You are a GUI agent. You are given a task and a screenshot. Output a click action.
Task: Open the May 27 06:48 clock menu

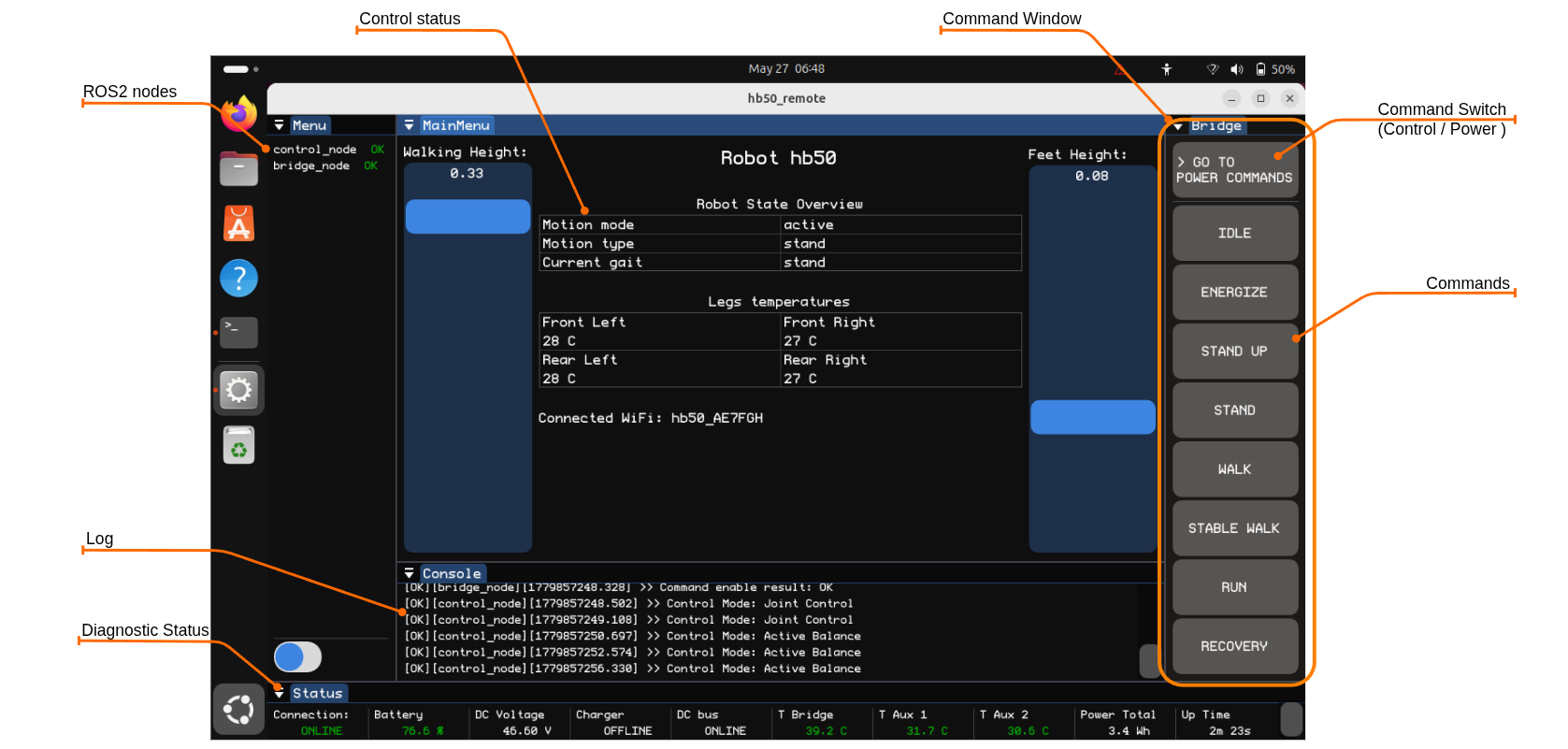pyautogui.click(x=786, y=69)
